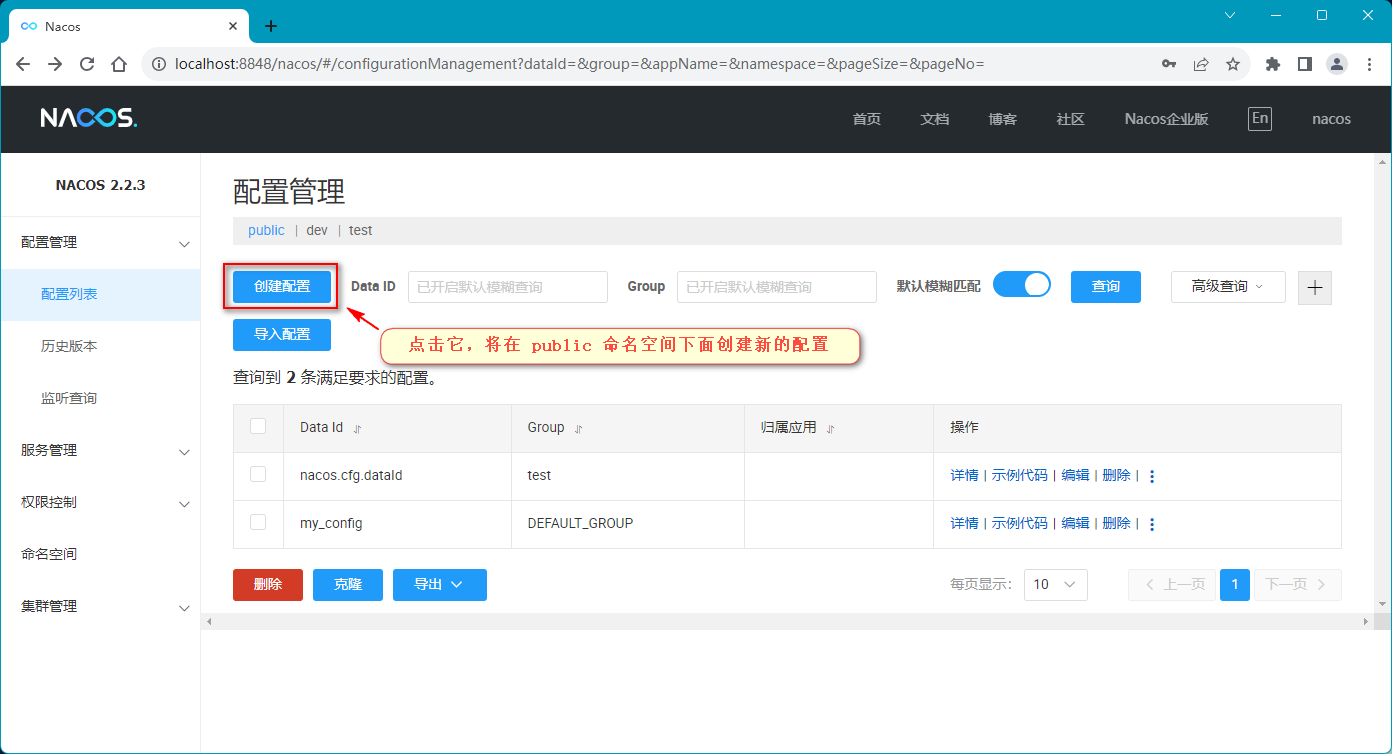
Task: Check the nacos.cfg.dataId row checkbox
Action: click(x=258, y=474)
